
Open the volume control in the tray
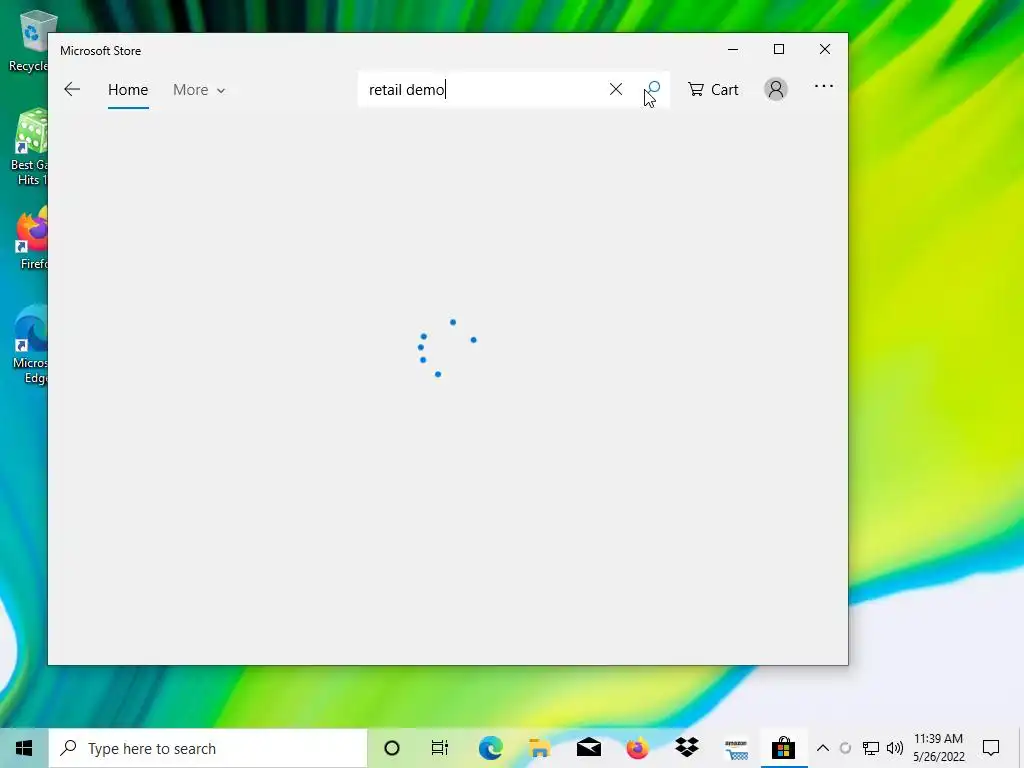click(895, 748)
